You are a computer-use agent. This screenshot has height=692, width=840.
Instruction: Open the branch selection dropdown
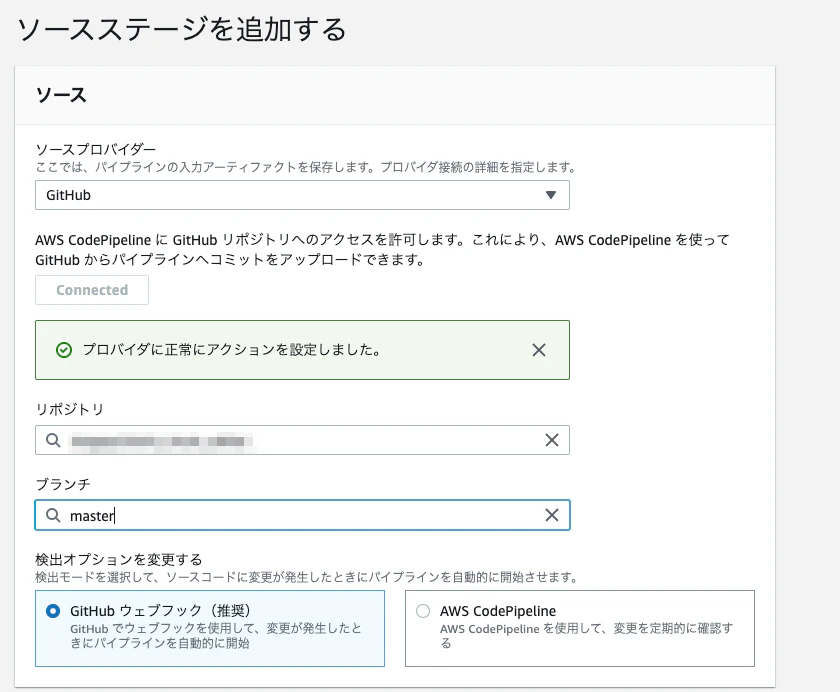pos(300,515)
